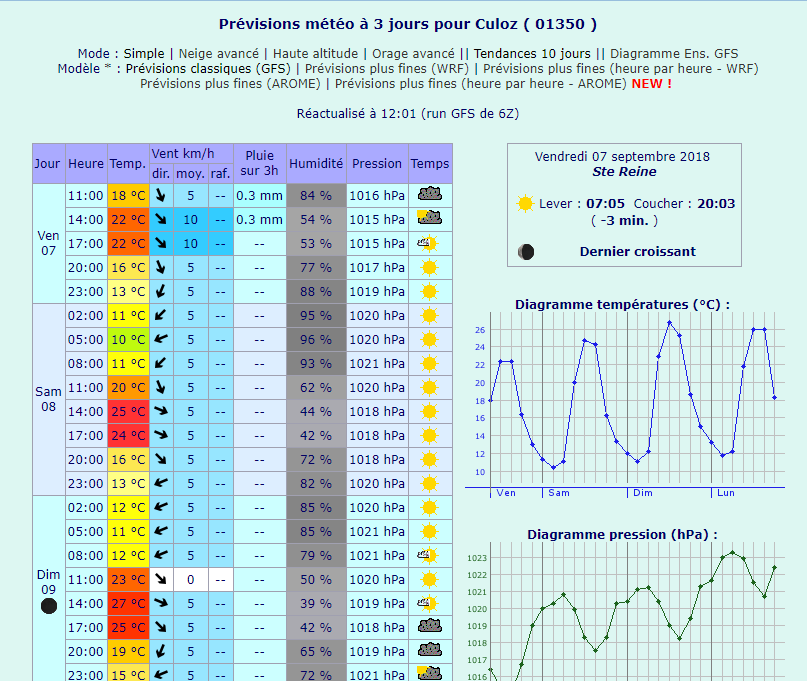
Task: Click the 39 % humidity value at Dim 14:00
Action: [x=316, y=604]
